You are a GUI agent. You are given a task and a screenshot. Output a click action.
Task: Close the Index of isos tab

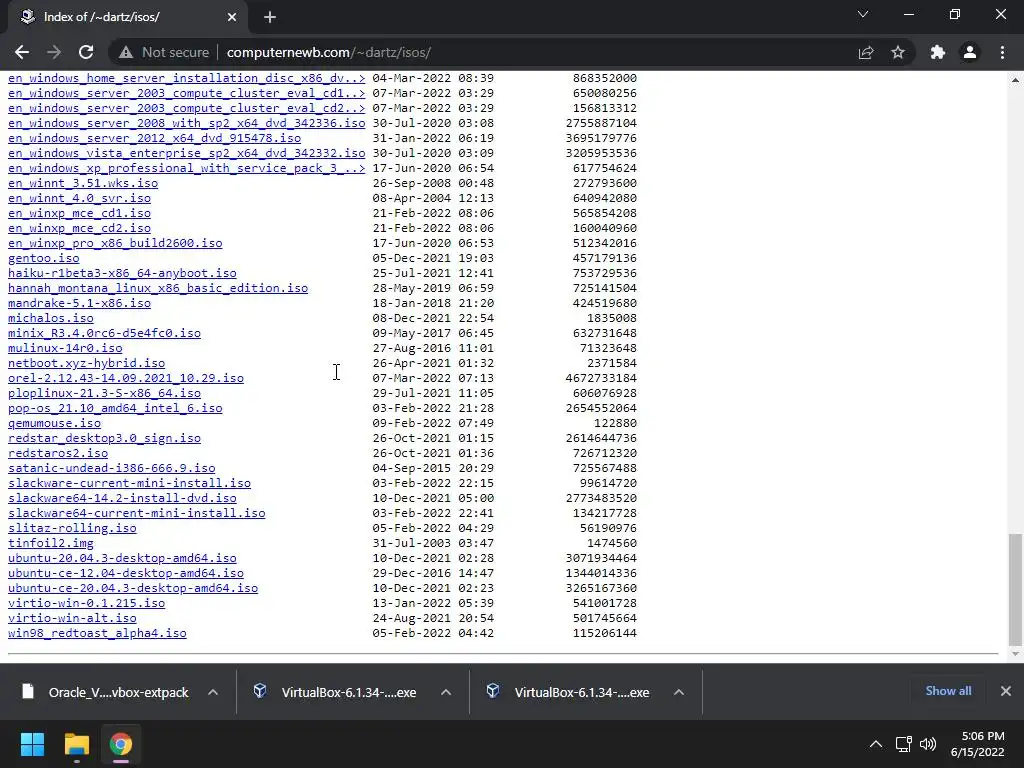[232, 17]
